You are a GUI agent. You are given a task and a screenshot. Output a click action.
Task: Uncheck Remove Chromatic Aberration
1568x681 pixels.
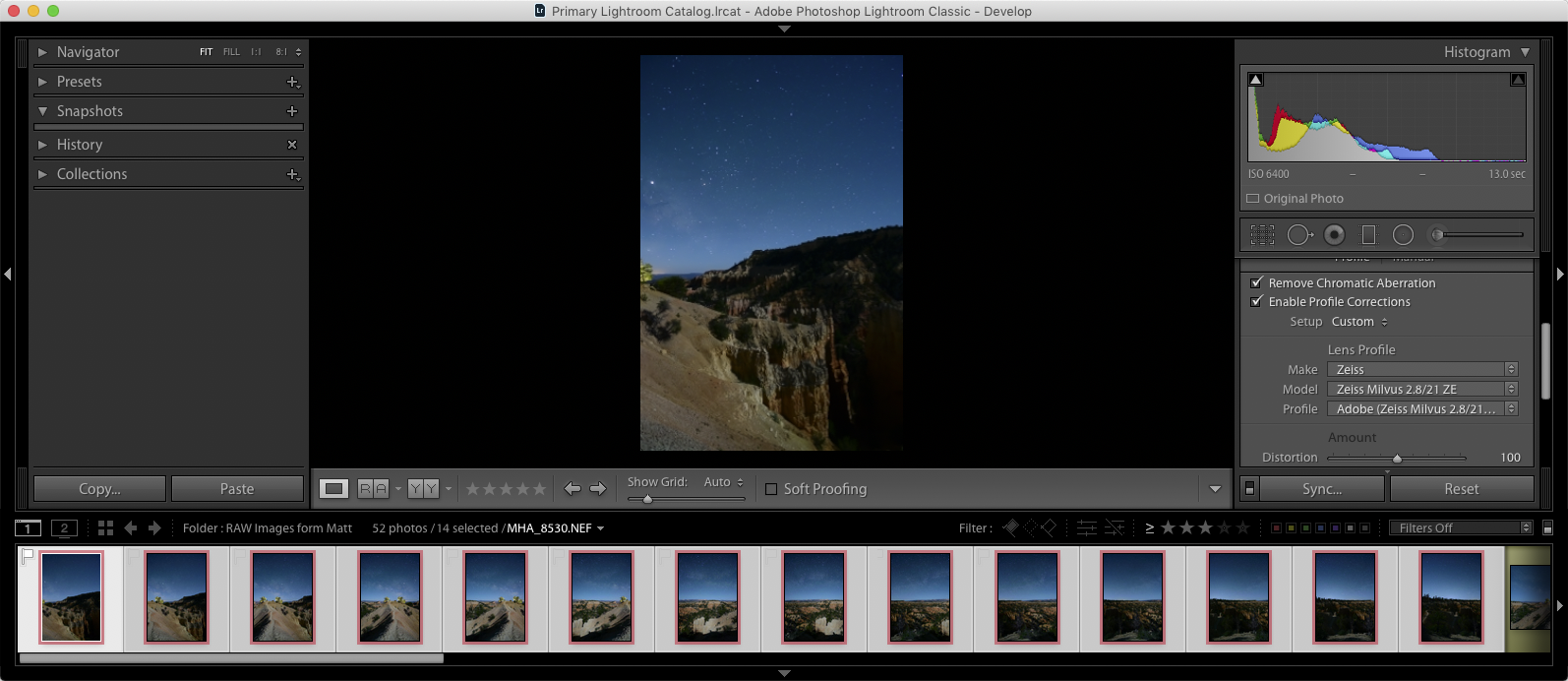click(1256, 282)
